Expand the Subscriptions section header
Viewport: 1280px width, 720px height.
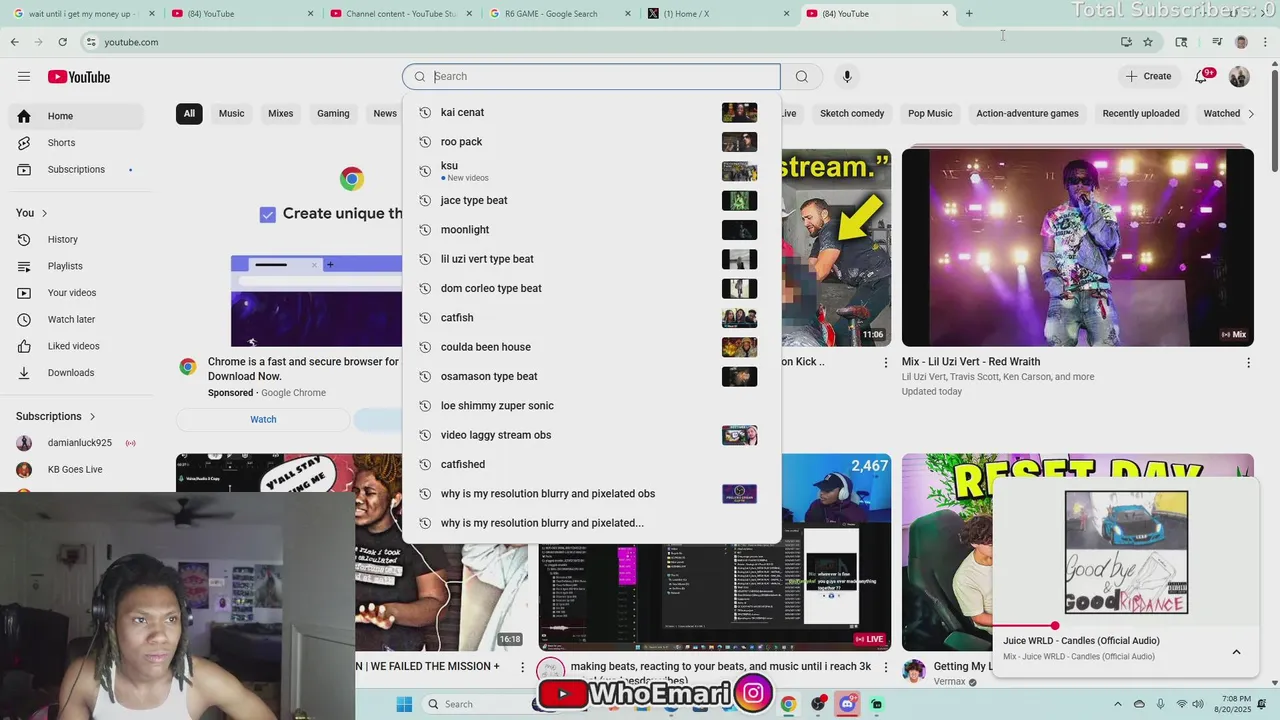click(56, 416)
